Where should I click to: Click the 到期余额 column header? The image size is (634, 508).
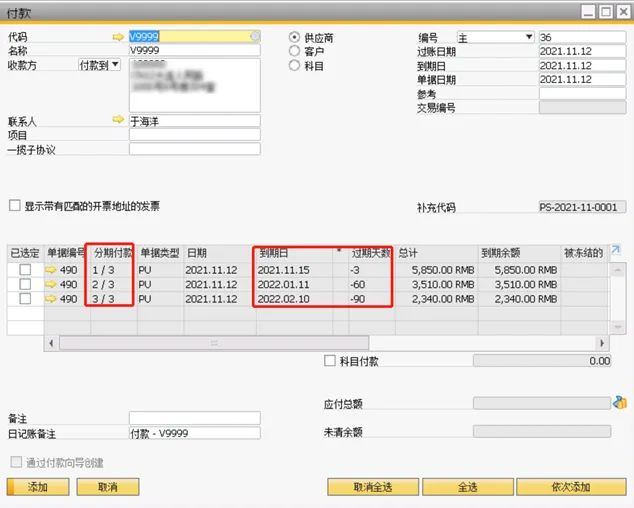pos(519,253)
